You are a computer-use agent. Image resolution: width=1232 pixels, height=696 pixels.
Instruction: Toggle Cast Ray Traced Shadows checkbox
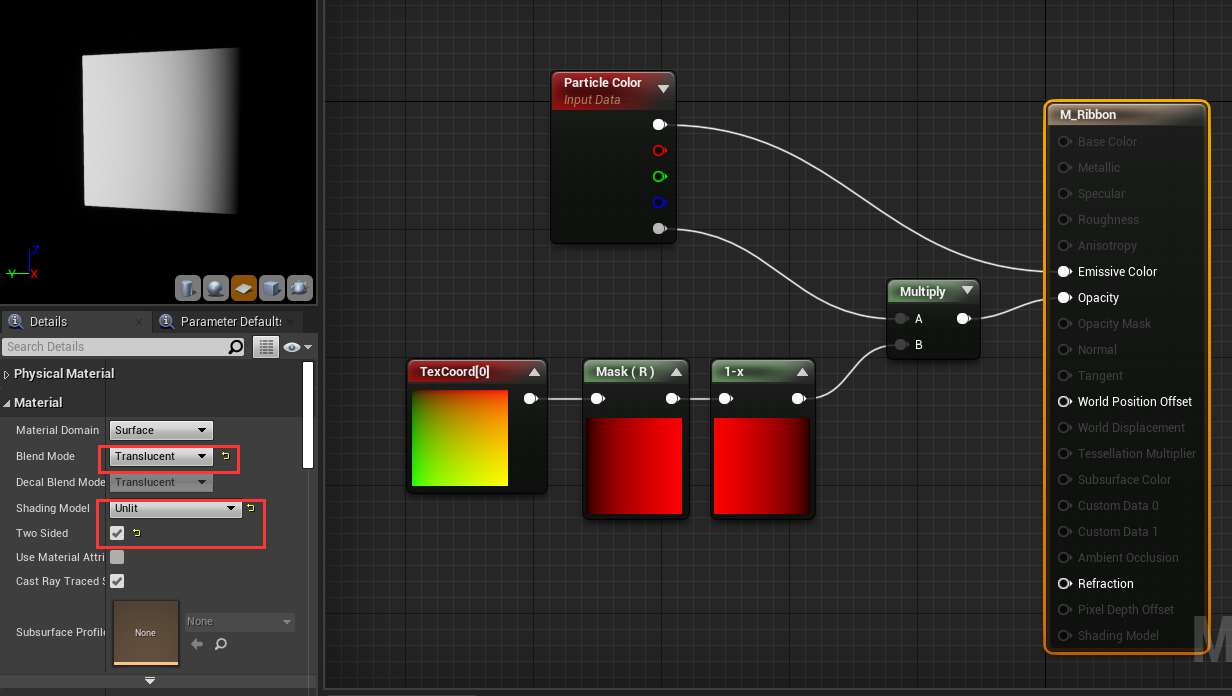coord(117,581)
